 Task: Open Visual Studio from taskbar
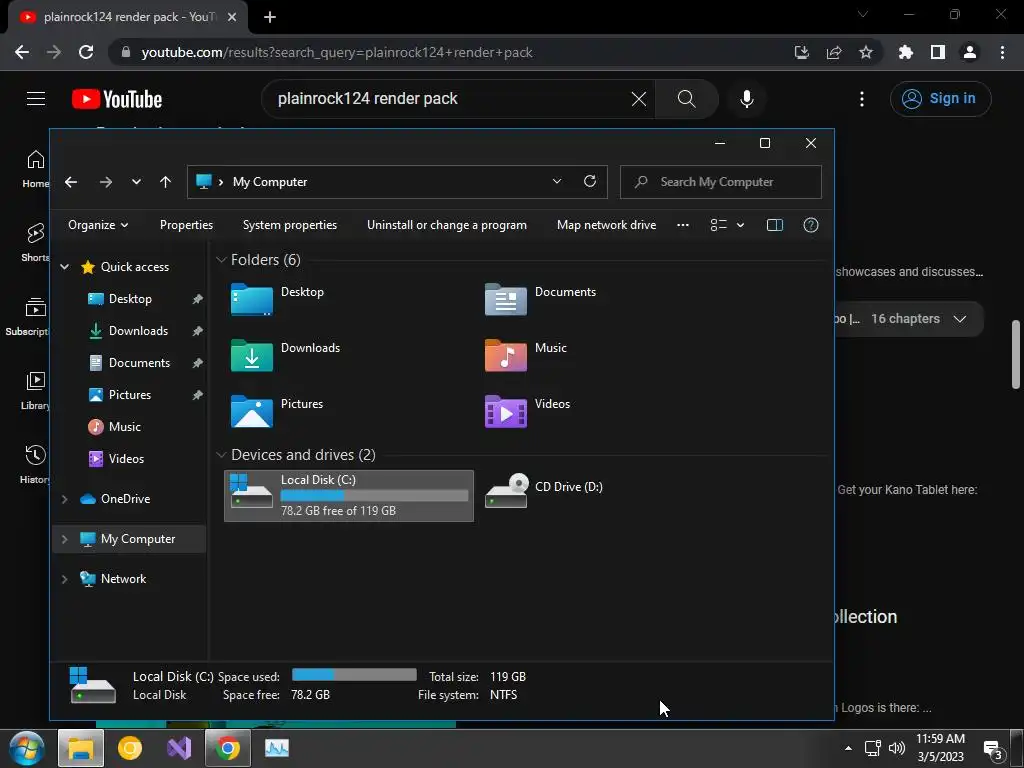(179, 748)
